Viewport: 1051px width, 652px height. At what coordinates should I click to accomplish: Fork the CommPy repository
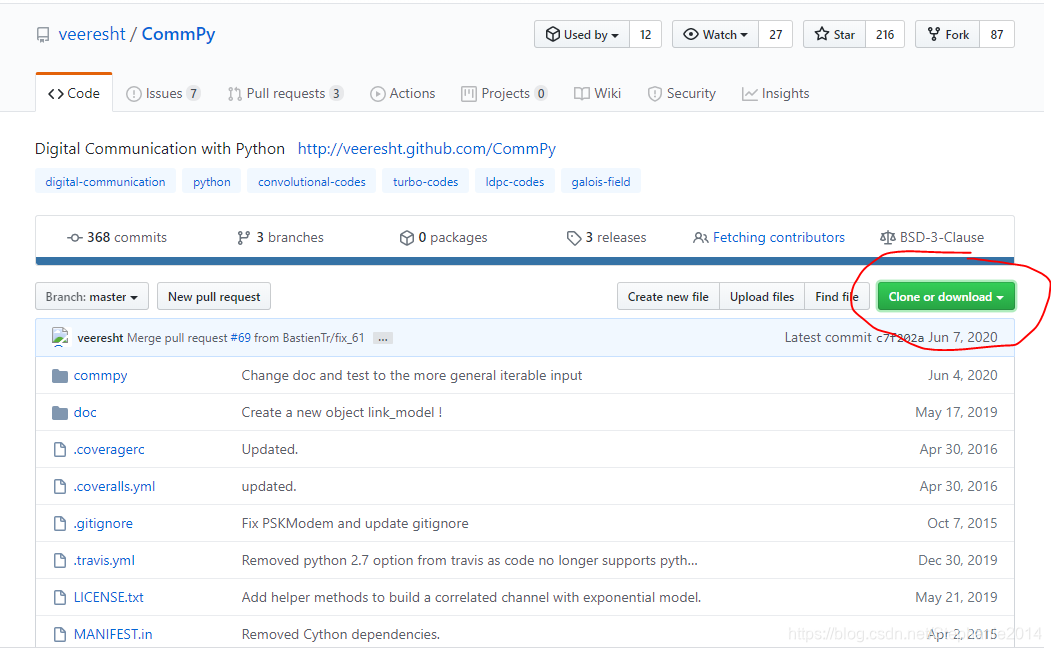(x=948, y=34)
